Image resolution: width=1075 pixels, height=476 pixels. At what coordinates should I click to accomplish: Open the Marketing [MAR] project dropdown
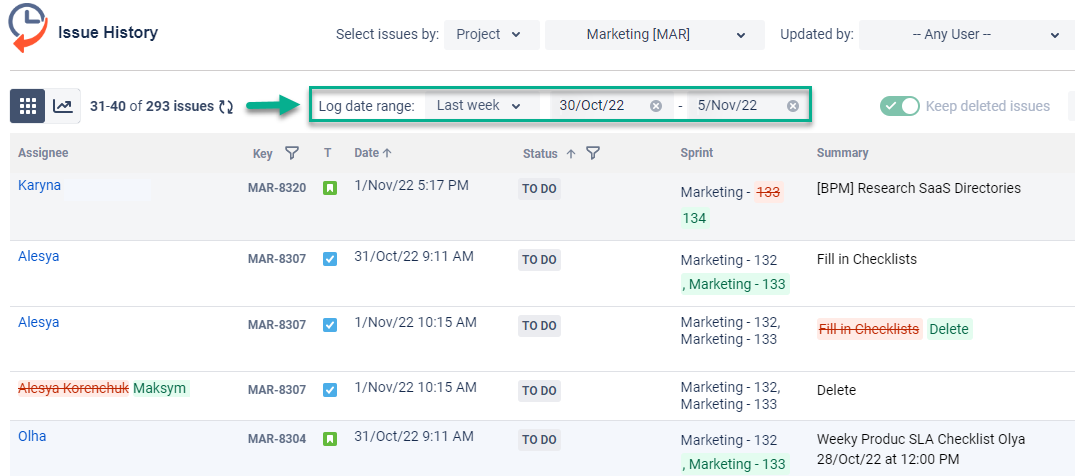(655, 34)
